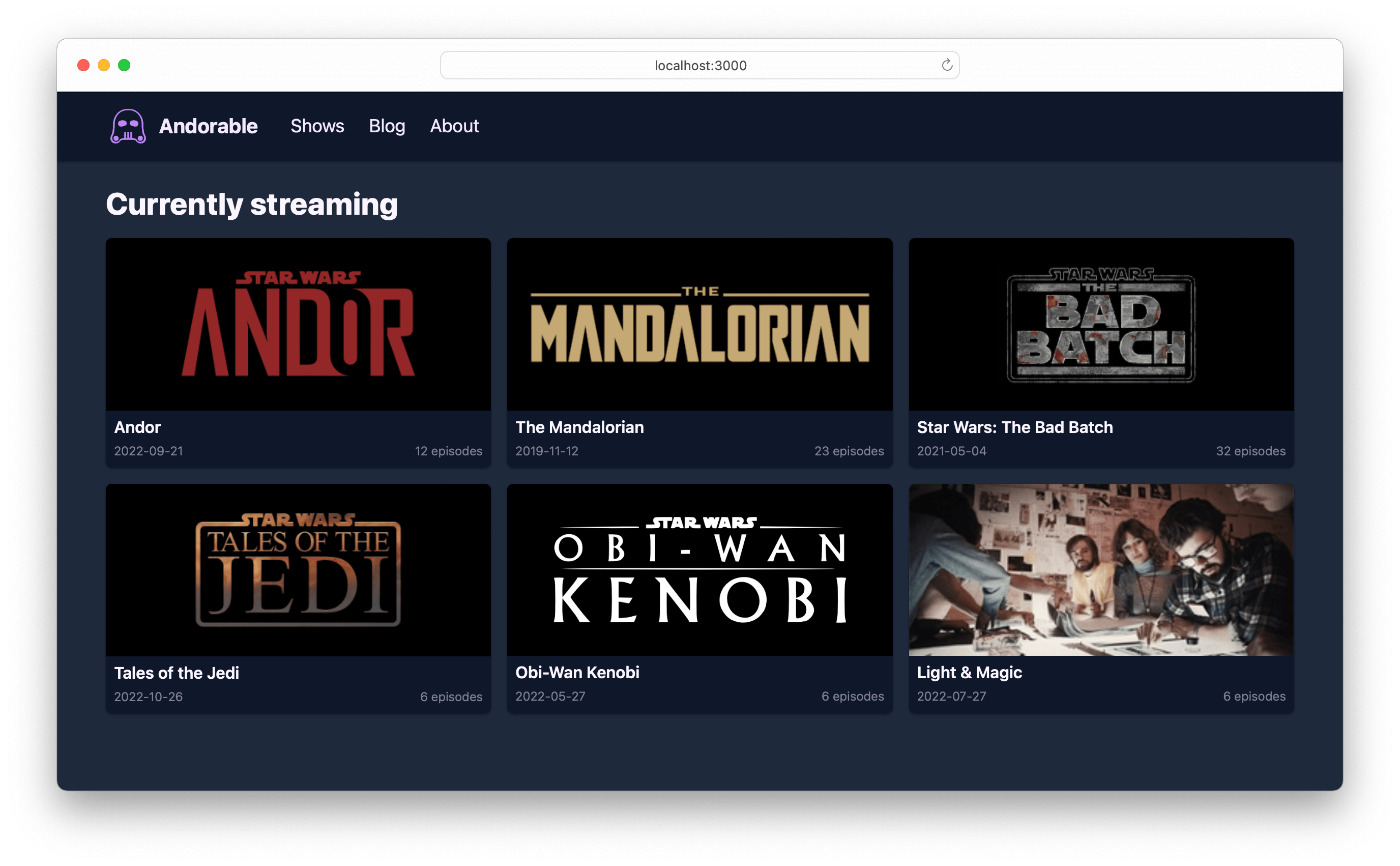Image resolution: width=1400 pixels, height=866 pixels.
Task: Minimize the window with yellow button
Action: click(104, 65)
